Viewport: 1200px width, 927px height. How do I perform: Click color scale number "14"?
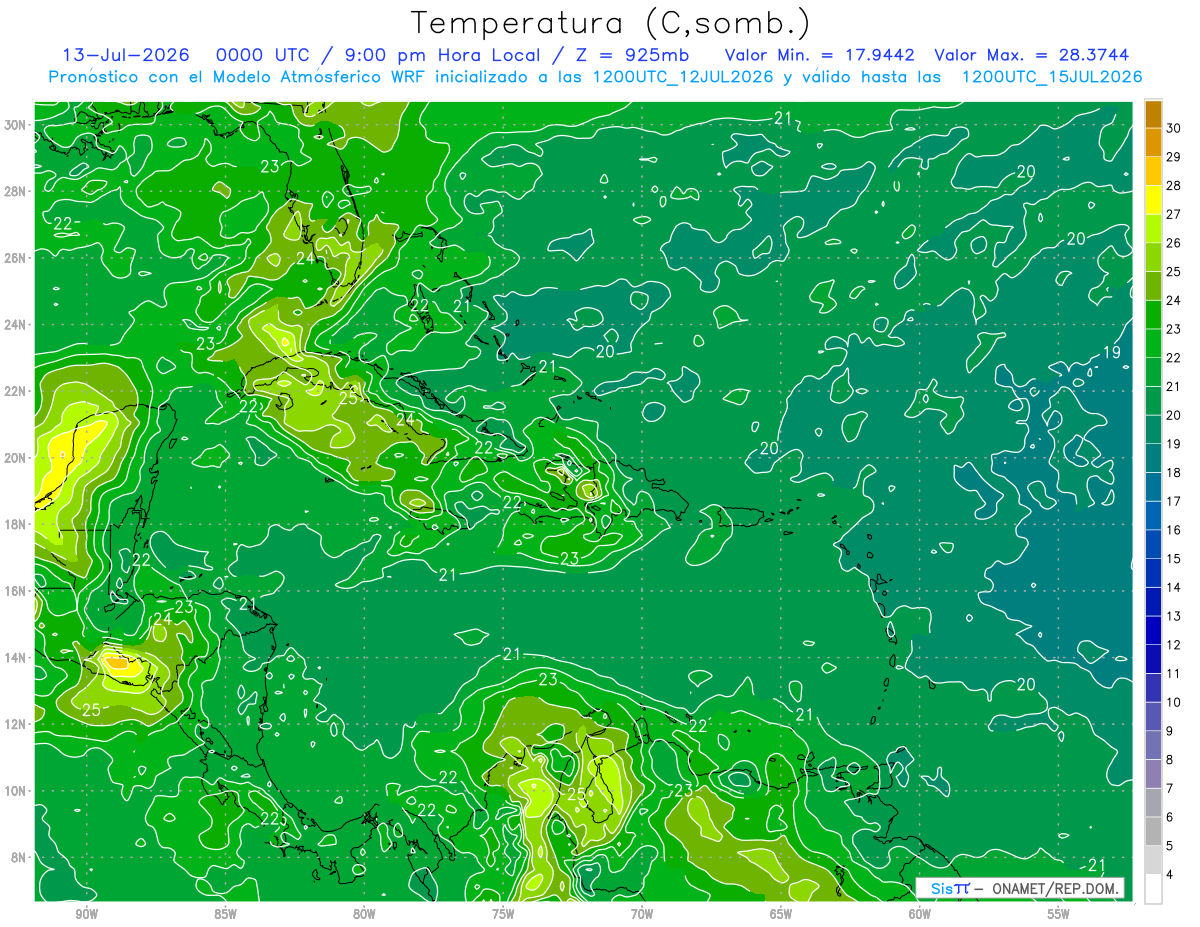coord(1174,587)
